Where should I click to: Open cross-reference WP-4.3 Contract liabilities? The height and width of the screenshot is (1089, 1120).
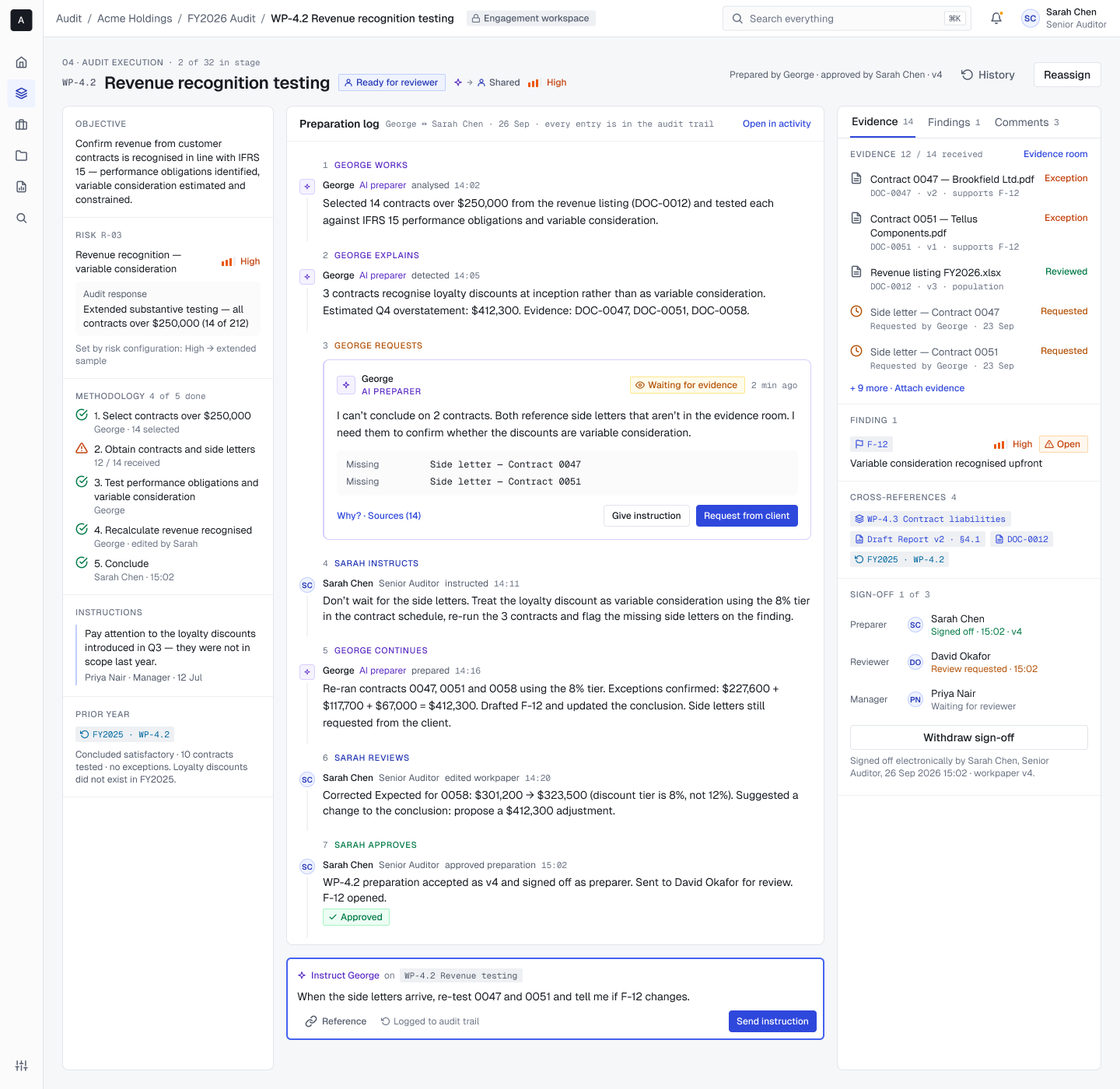(930, 519)
